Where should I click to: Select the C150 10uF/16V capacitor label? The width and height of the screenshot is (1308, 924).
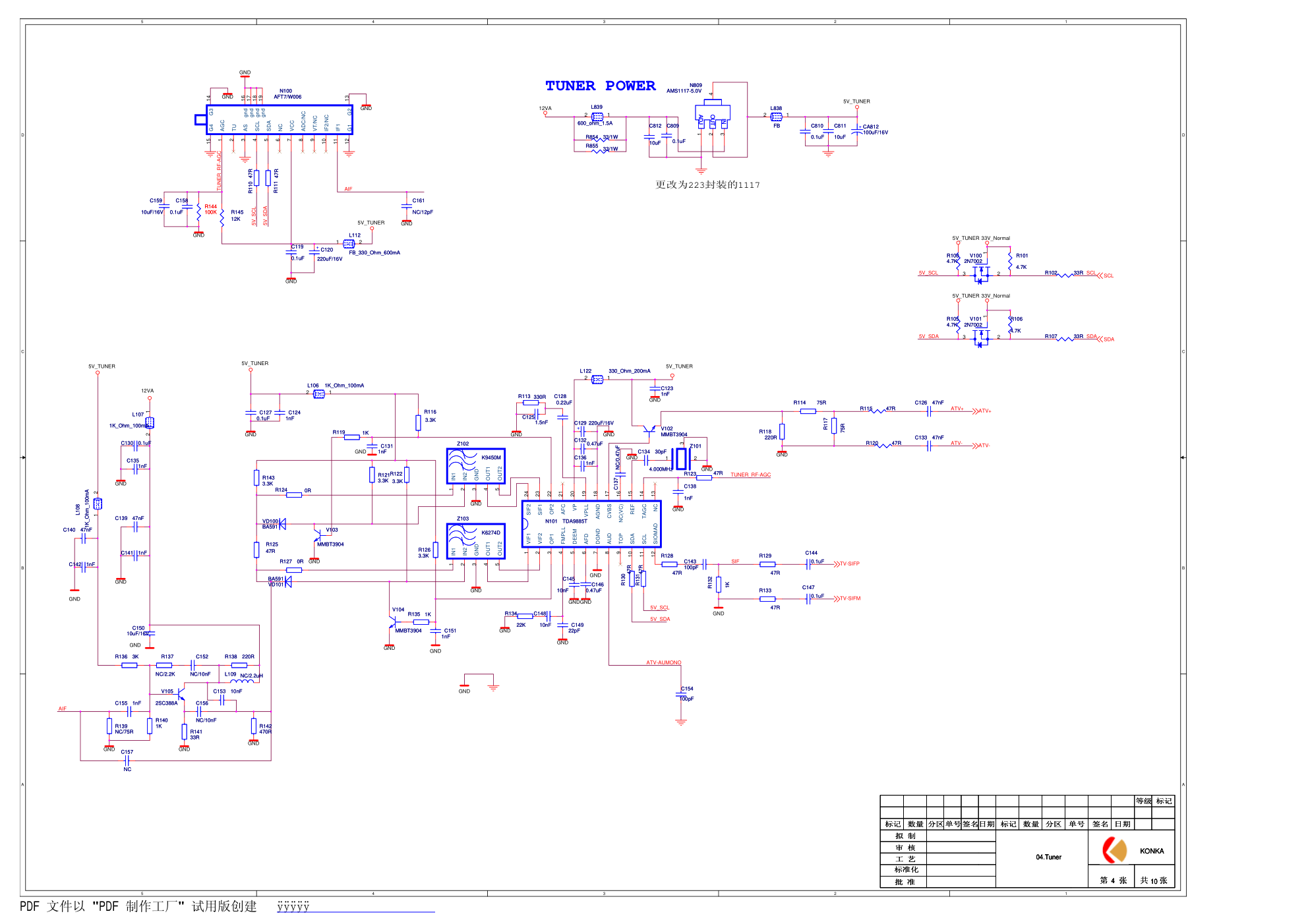pos(138,631)
